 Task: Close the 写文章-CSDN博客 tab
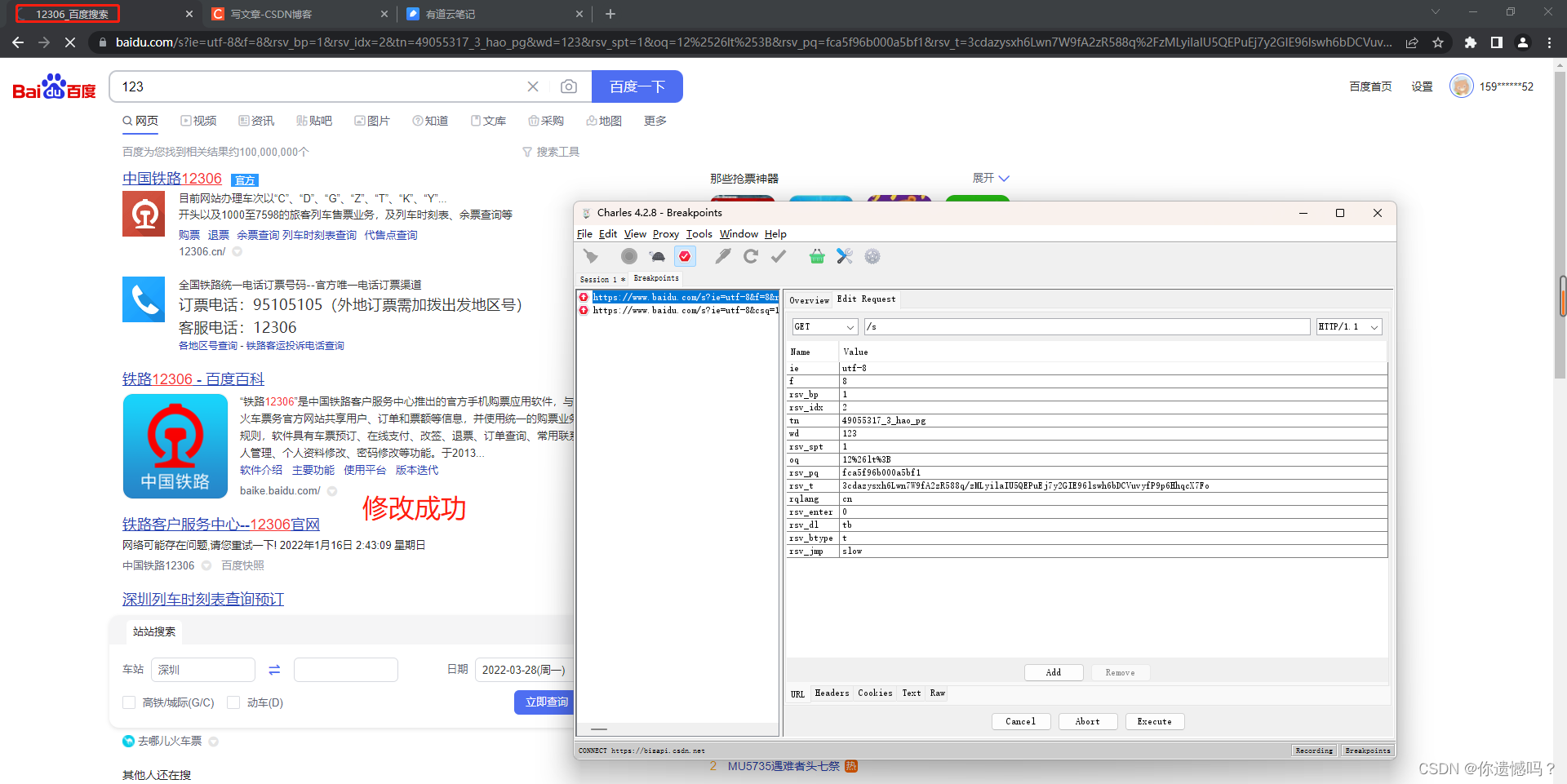coord(384,14)
